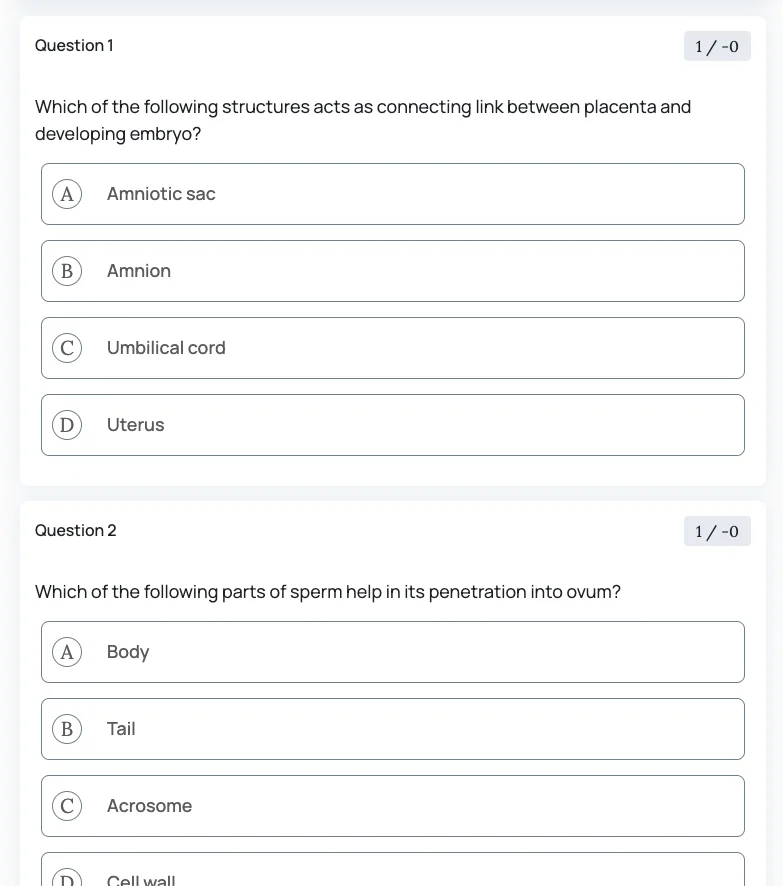Pick the Umbilical cord answer text
Screen dimensions: 783x886
(166, 348)
